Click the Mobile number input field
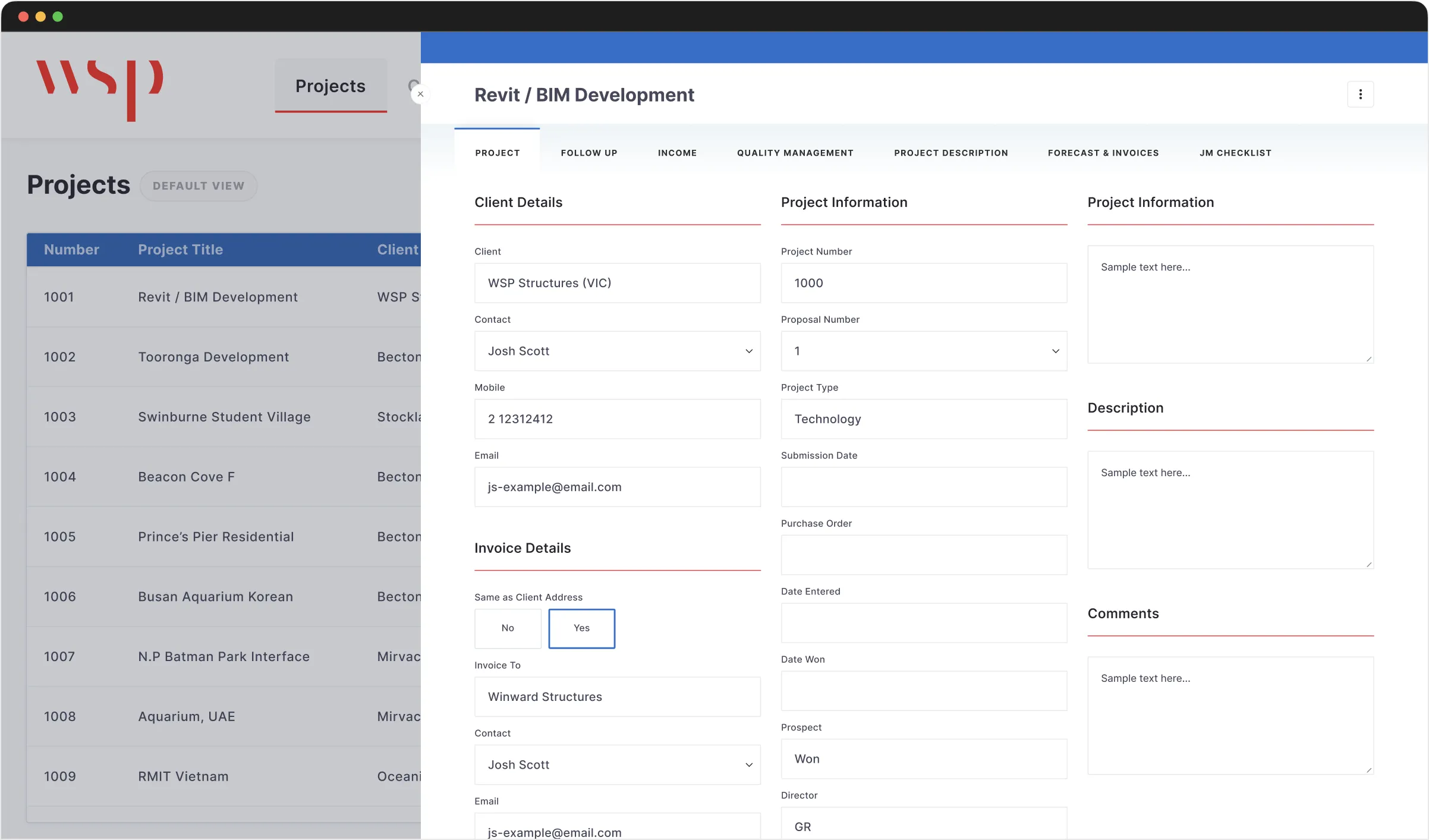Viewport: 1429px width, 840px height. pyautogui.click(x=617, y=419)
